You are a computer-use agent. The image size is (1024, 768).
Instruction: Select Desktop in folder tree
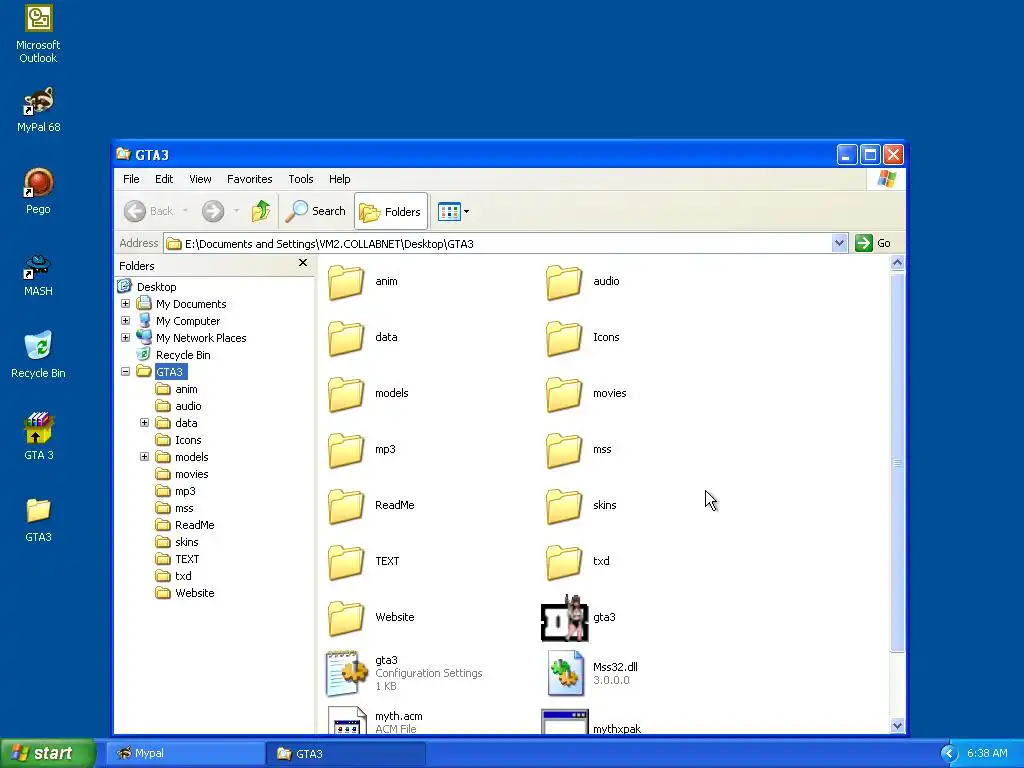148,287
